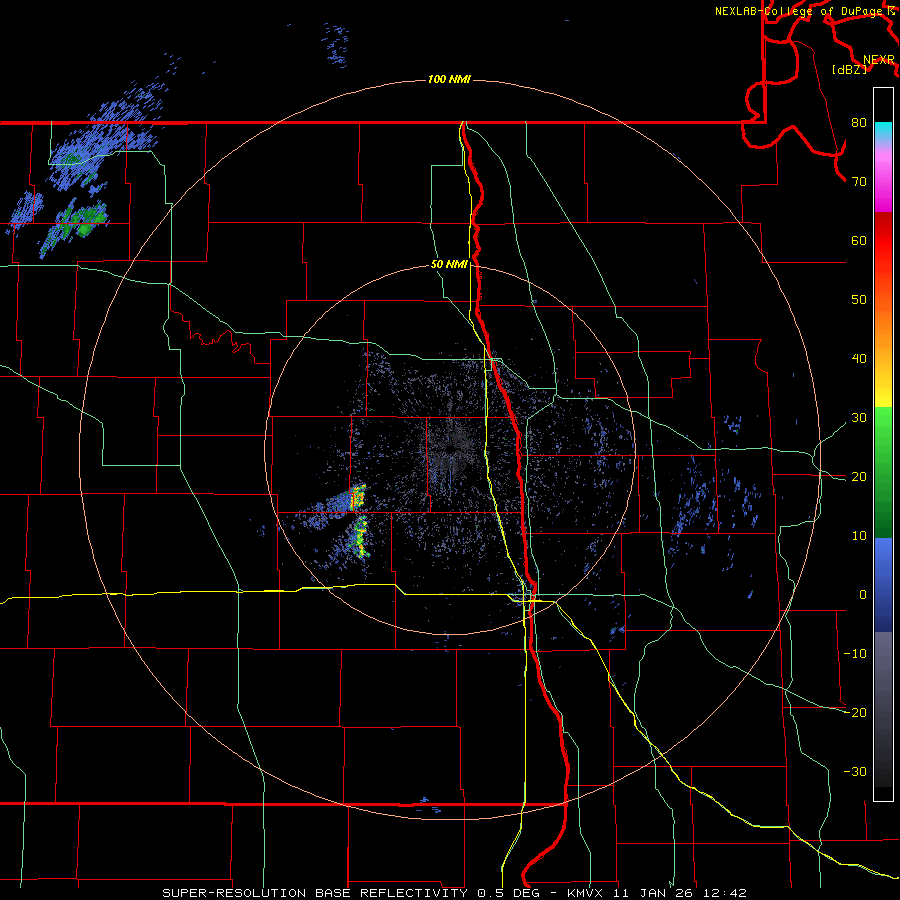The image size is (900, 900).
Task: Click the "0" value on the dBZ scale
Action: [863, 595]
